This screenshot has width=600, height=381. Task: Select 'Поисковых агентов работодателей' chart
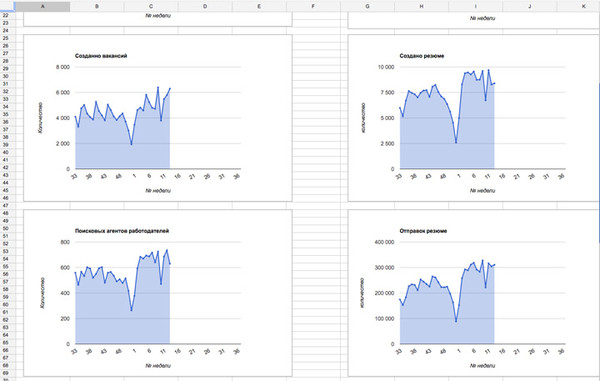point(158,293)
